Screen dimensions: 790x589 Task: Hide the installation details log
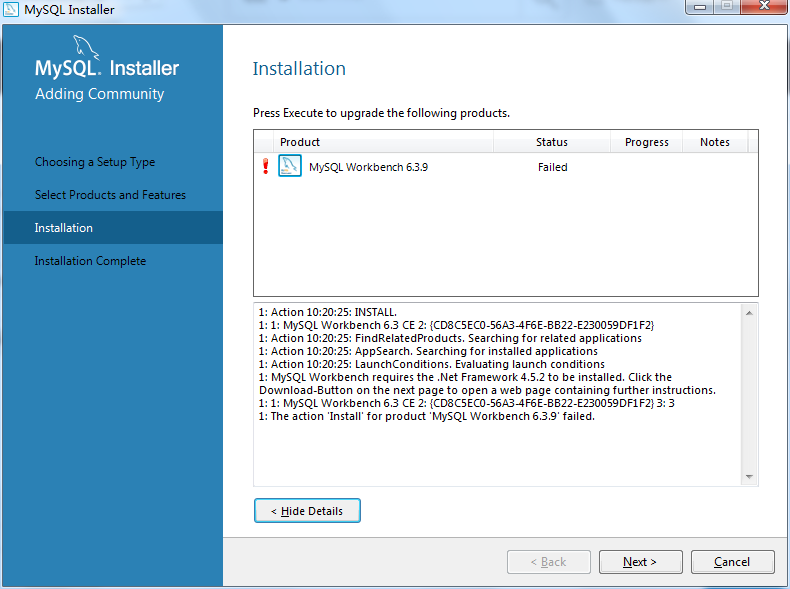[x=307, y=511]
